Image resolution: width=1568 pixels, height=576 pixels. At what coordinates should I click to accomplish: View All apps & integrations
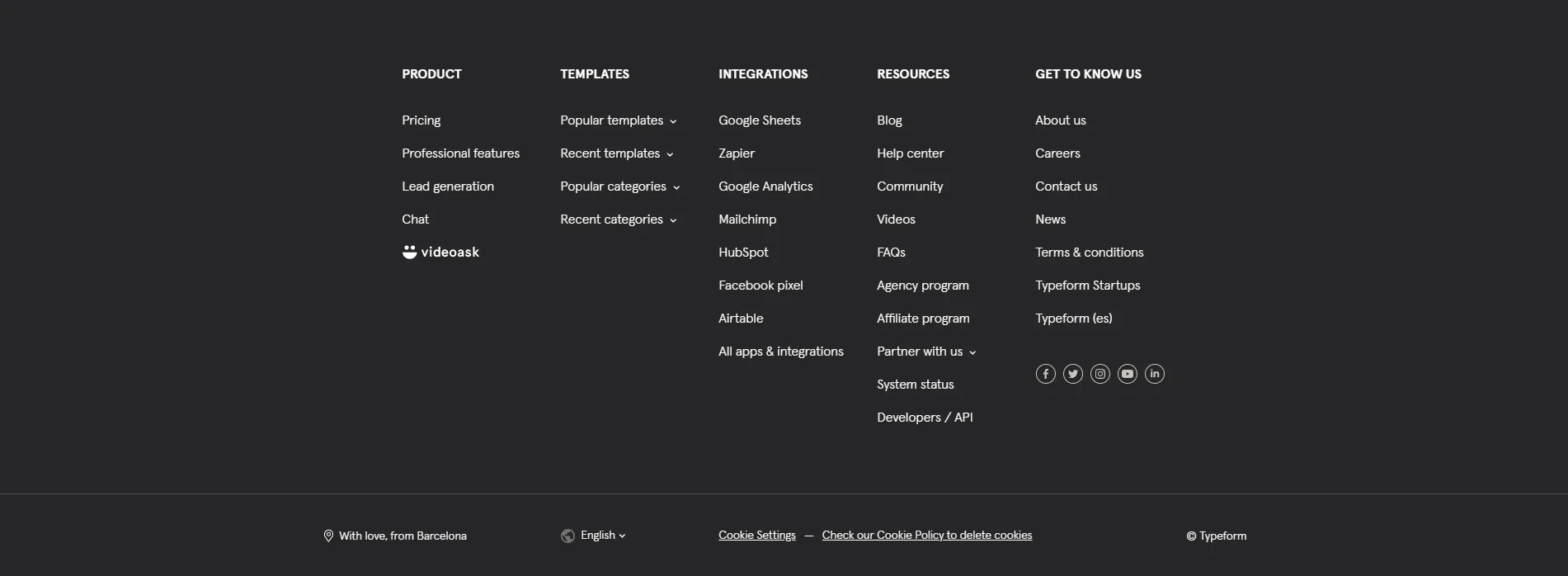781,352
